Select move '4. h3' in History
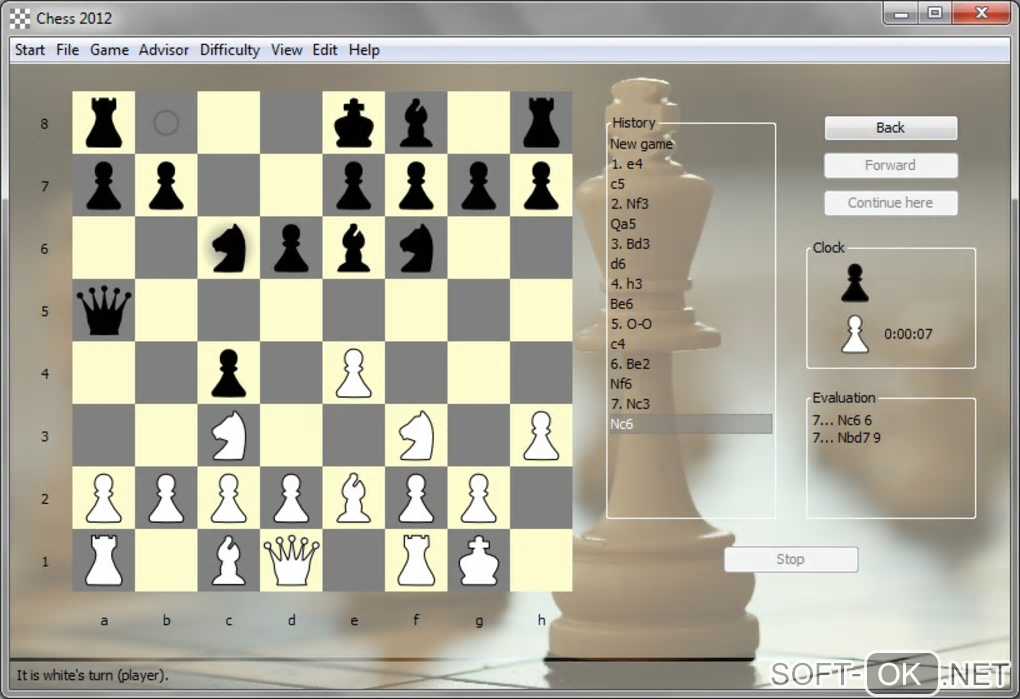Screen dimensions: 1020x699 point(690,284)
